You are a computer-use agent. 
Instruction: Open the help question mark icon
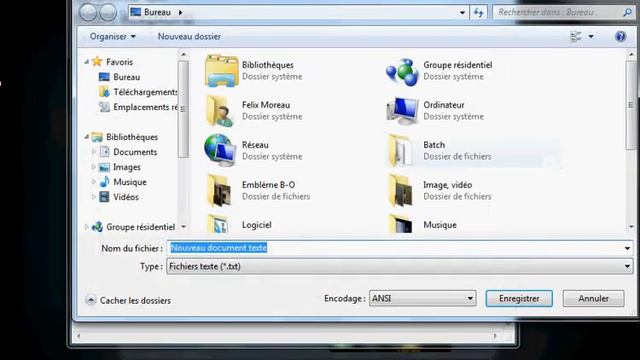click(620, 36)
